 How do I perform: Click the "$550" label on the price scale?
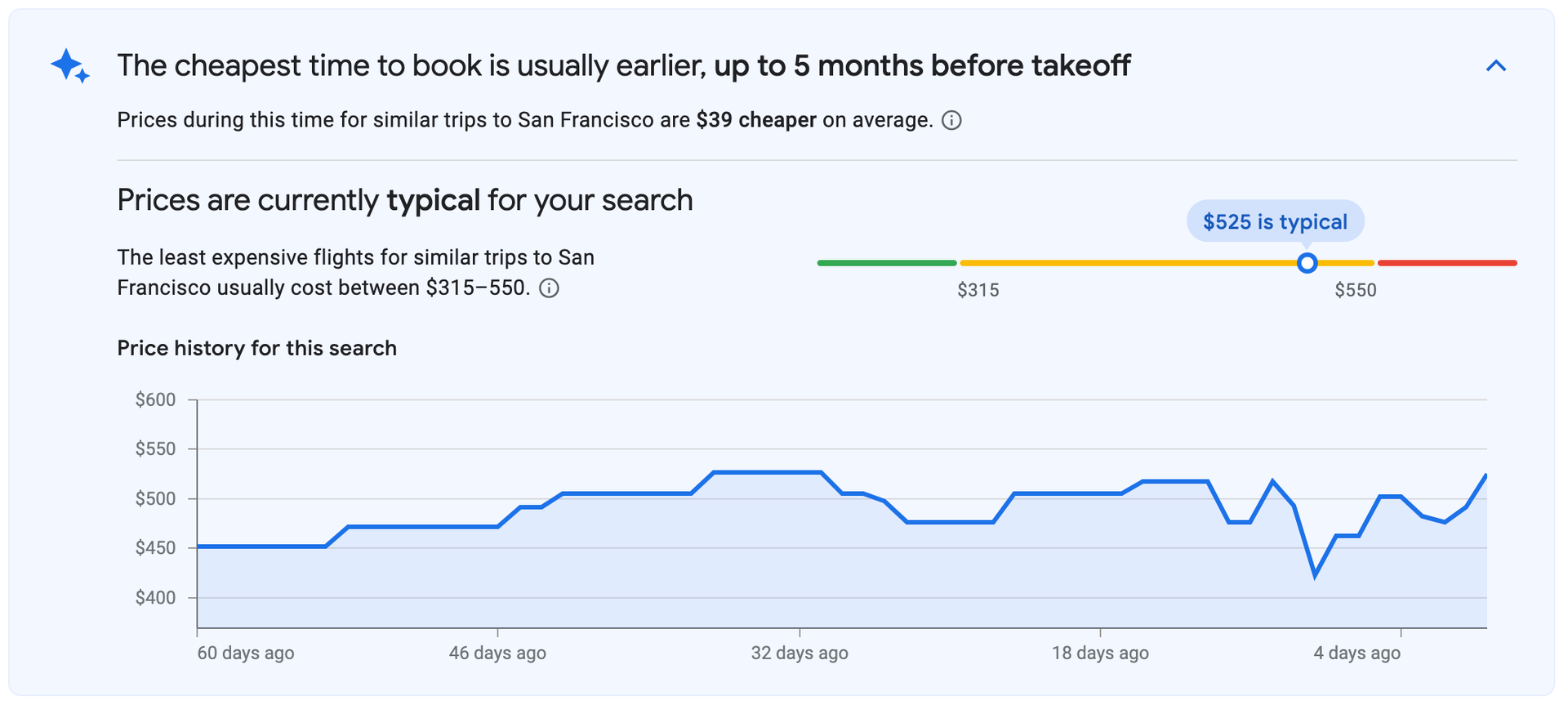coord(1356,289)
